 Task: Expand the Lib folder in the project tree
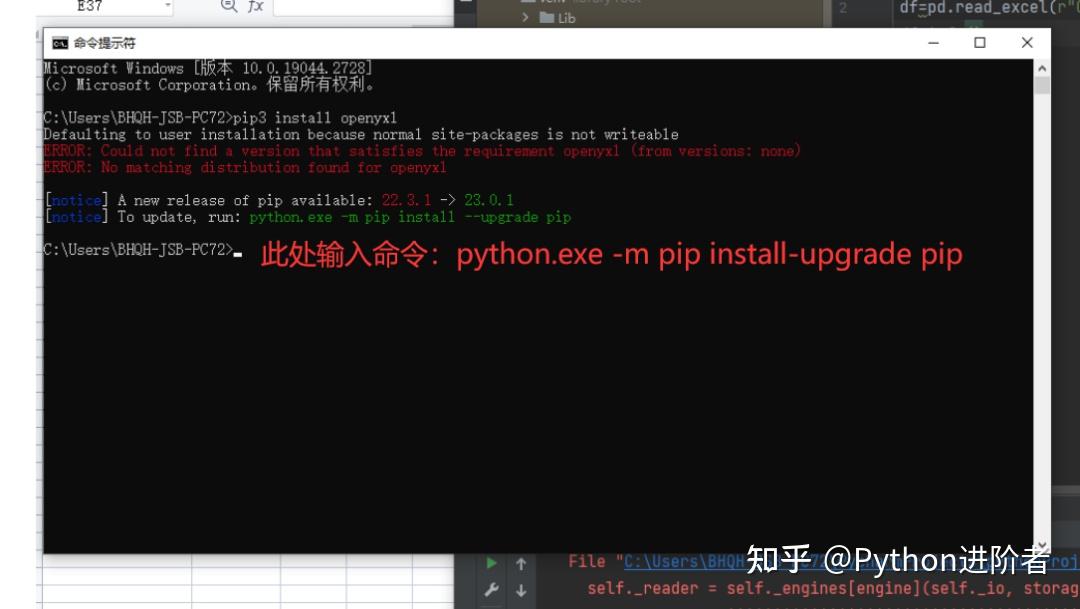point(527,17)
